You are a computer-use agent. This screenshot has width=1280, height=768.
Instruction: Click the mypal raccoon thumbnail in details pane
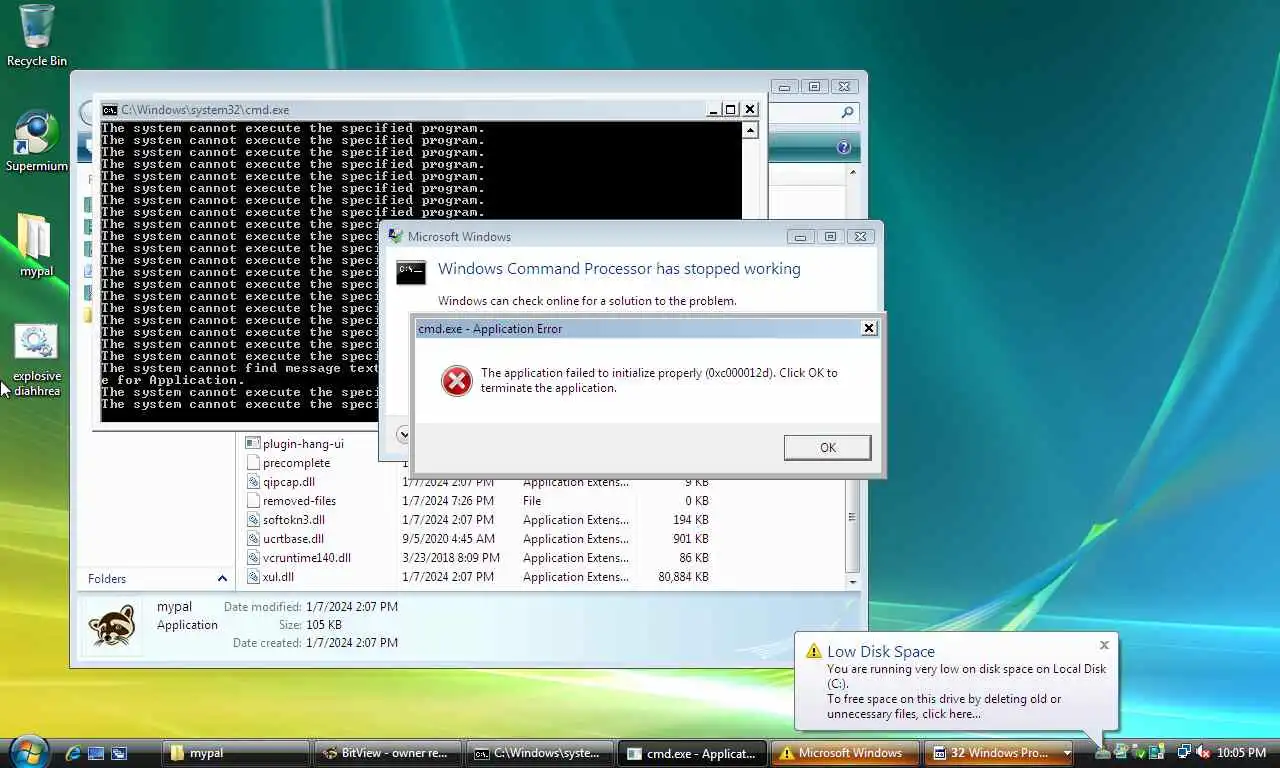112,626
